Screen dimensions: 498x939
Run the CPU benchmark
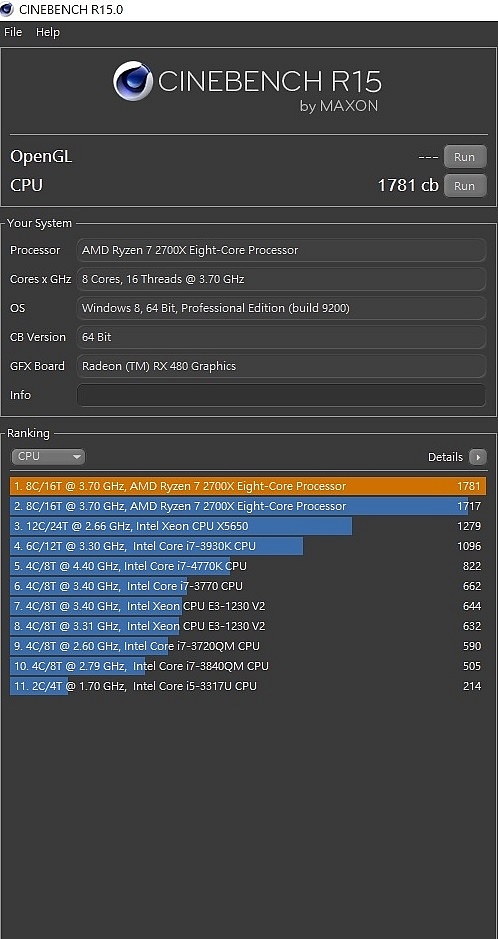(464, 186)
